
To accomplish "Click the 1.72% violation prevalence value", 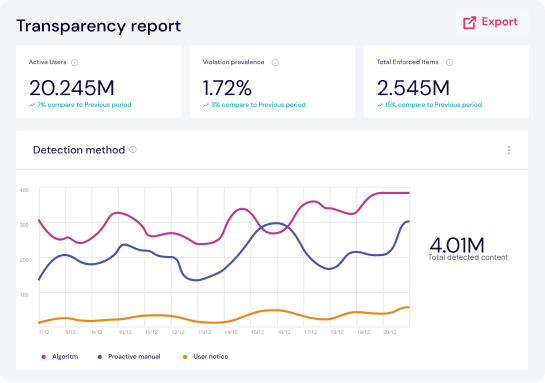I will click(227, 88).
